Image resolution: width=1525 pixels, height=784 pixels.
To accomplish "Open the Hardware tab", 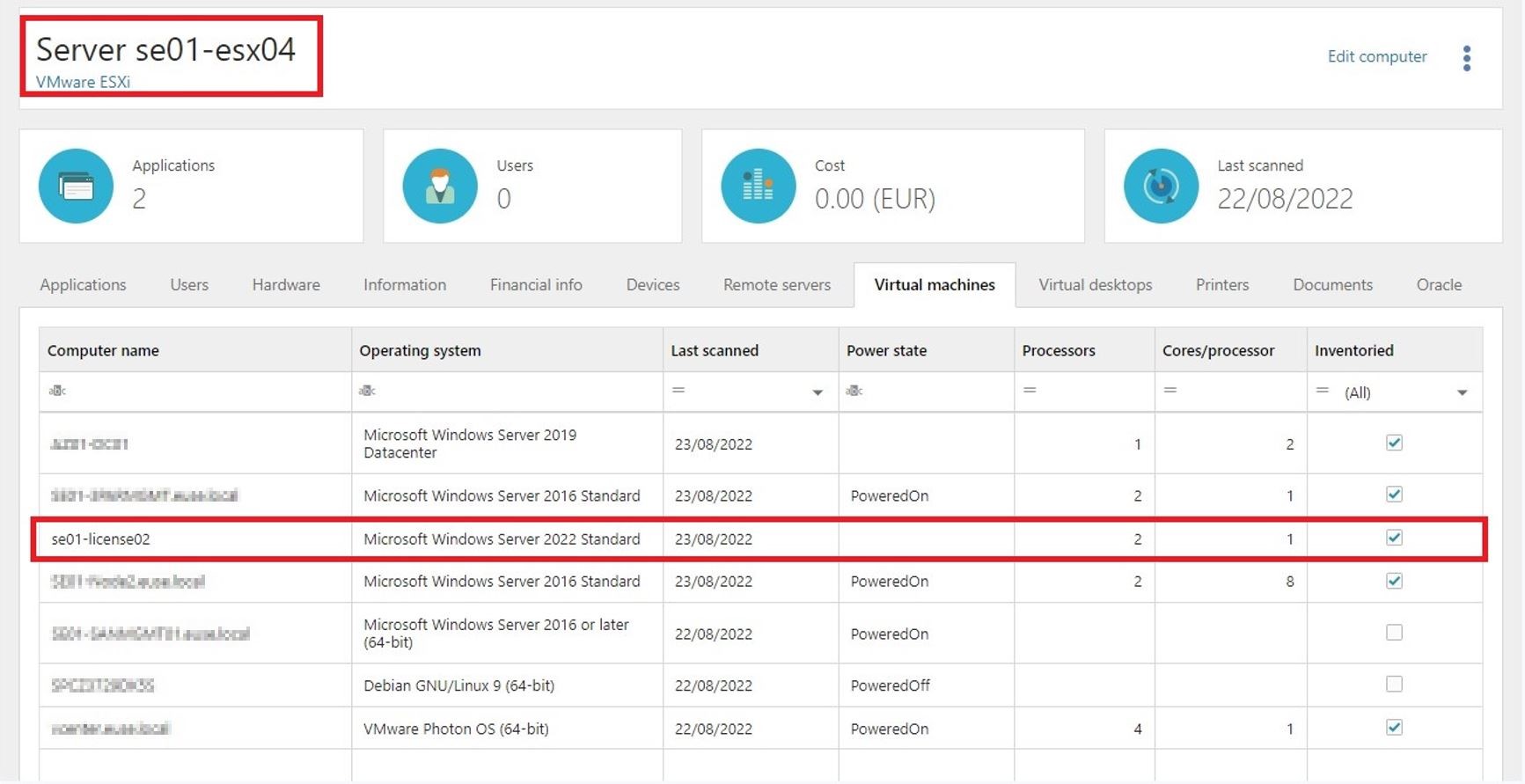I will click(x=286, y=285).
